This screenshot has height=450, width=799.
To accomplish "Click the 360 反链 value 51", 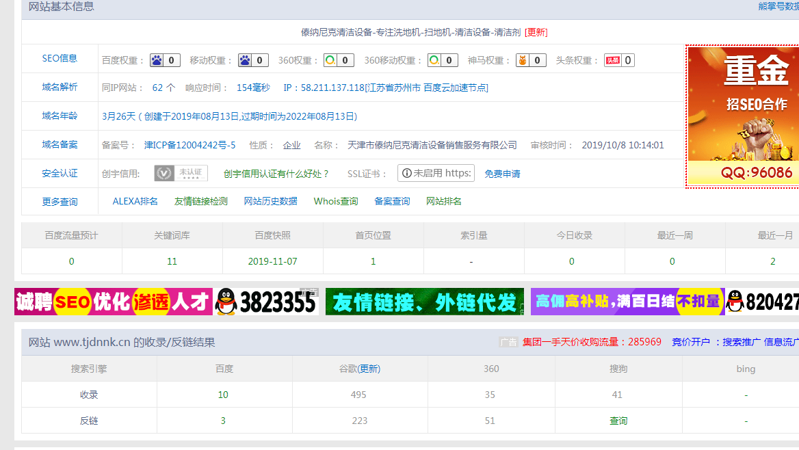I will click(x=490, y=421).
